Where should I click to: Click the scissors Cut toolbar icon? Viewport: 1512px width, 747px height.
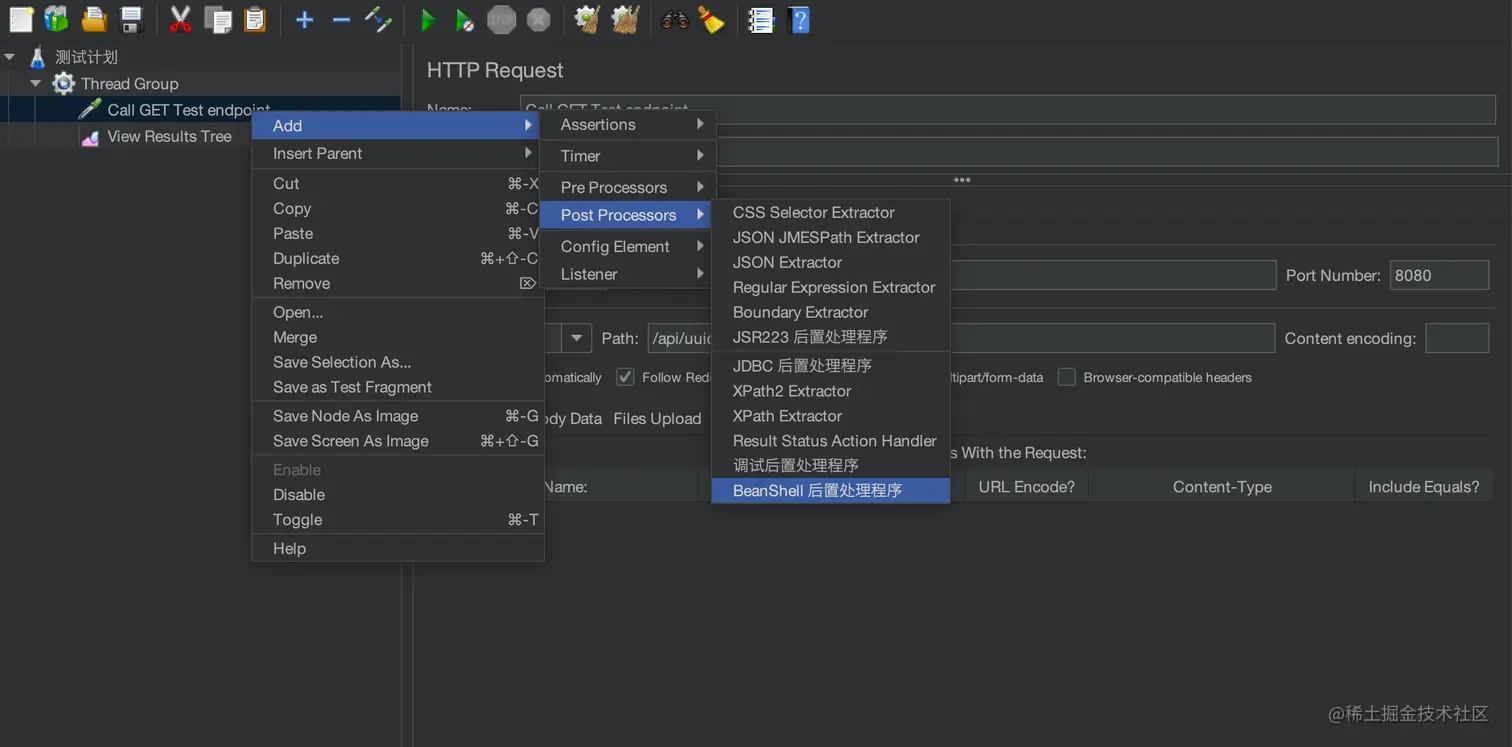click(180, 19)
